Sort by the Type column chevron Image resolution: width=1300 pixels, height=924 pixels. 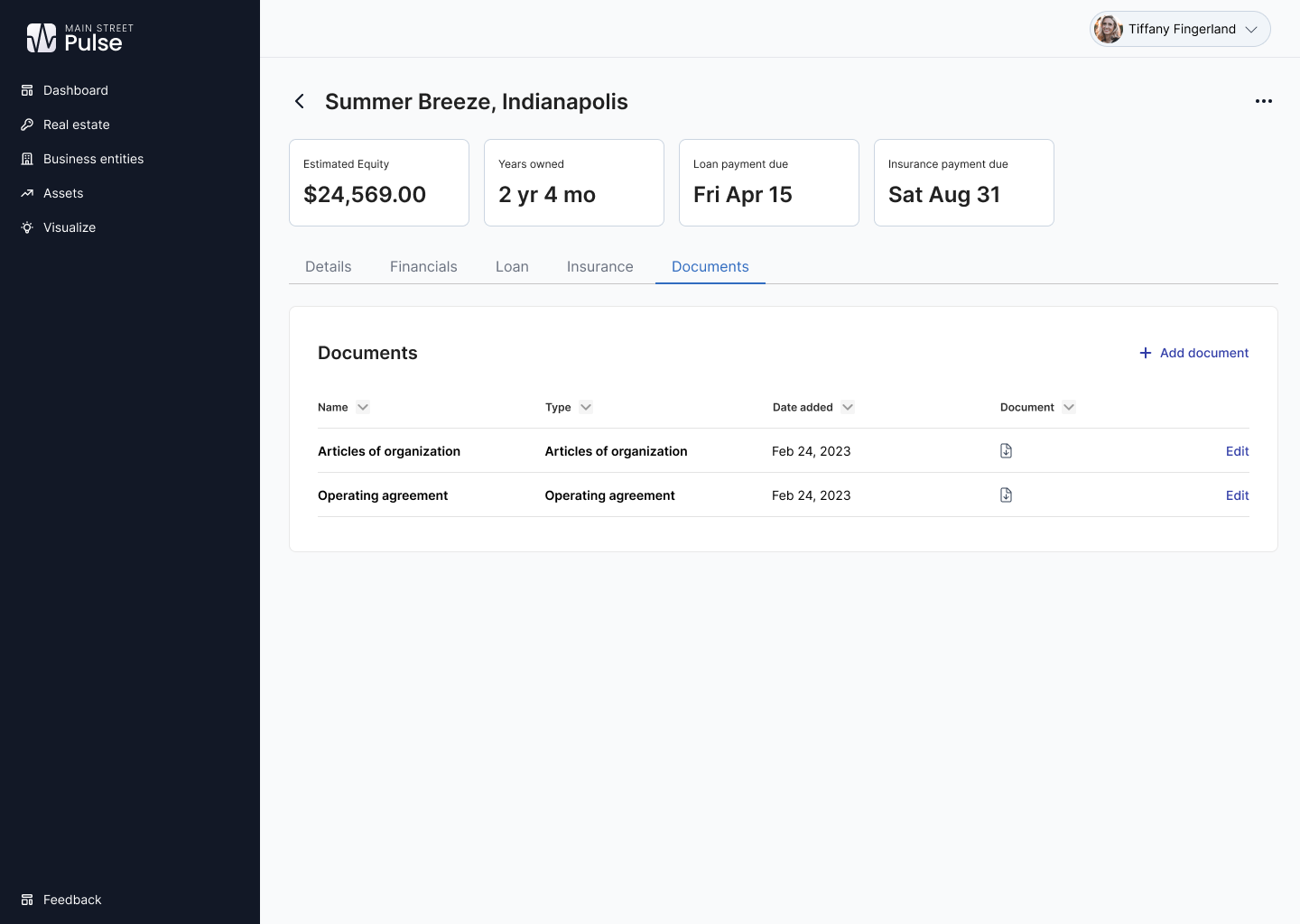click(586, 407)
